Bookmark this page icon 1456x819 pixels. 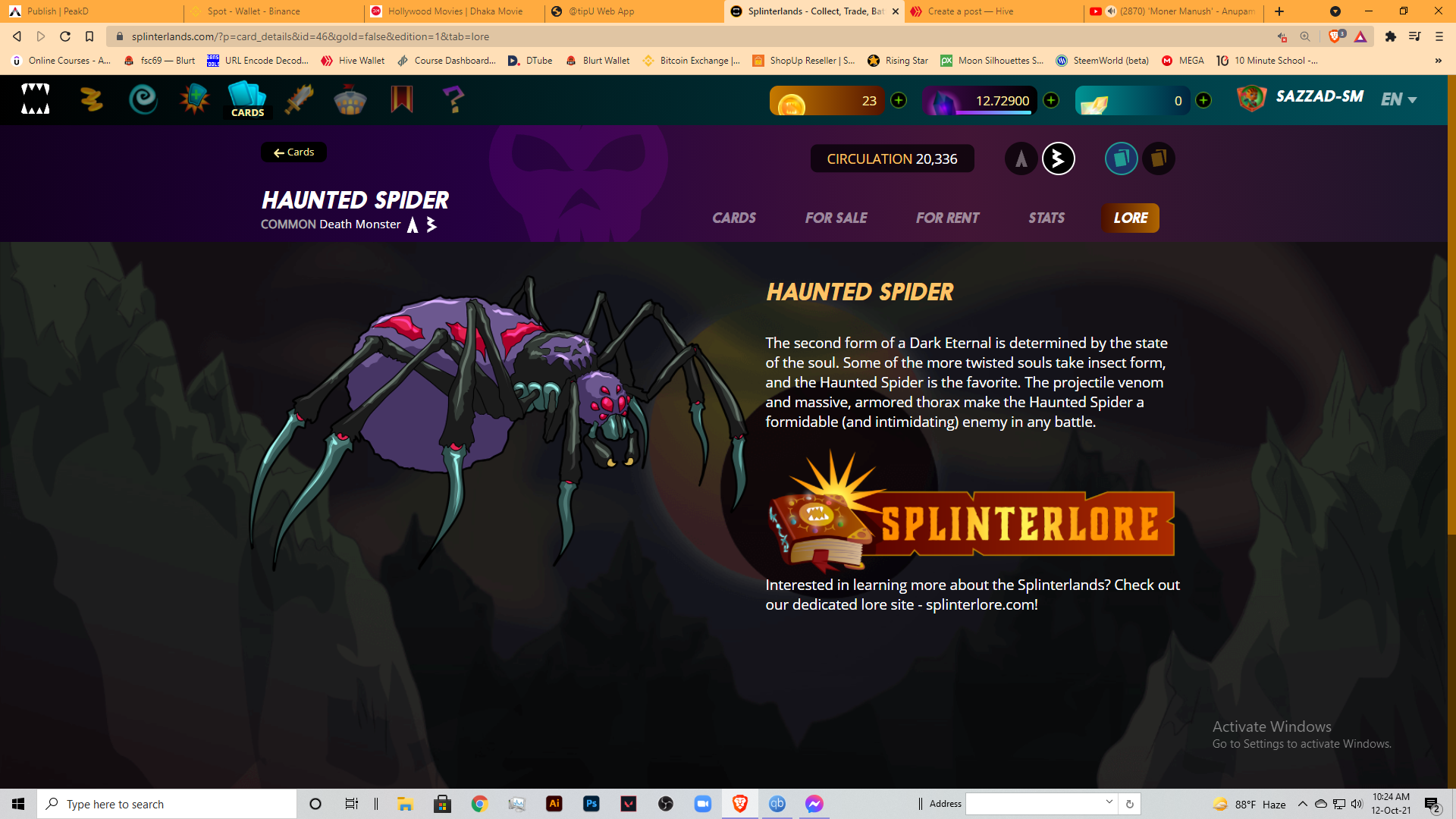89,36
